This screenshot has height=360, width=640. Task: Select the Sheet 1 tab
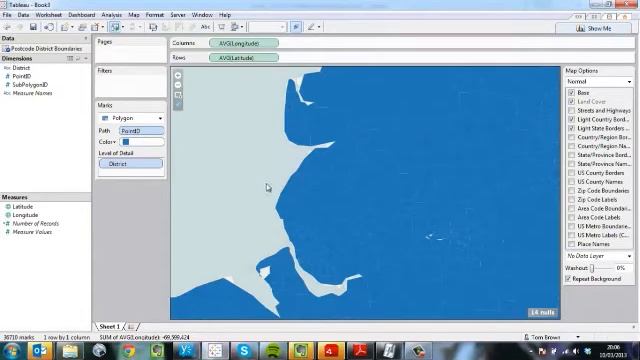click(x=109, y=327)
